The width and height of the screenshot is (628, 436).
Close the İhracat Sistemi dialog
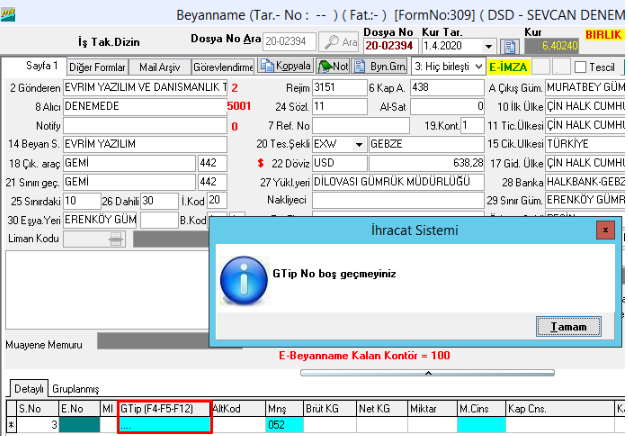coord(605,230)
